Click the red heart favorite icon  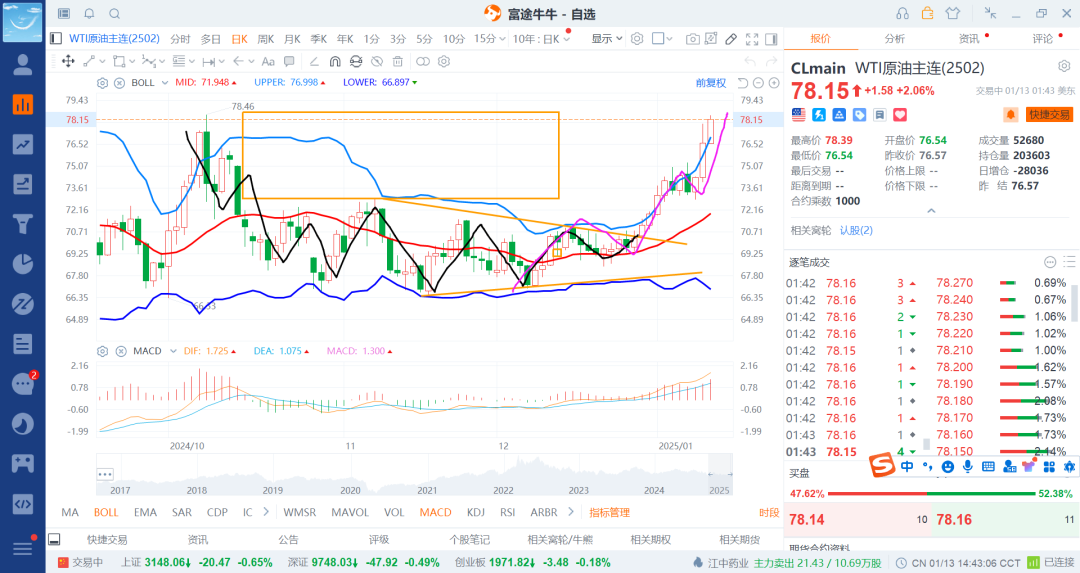[900, 115]
